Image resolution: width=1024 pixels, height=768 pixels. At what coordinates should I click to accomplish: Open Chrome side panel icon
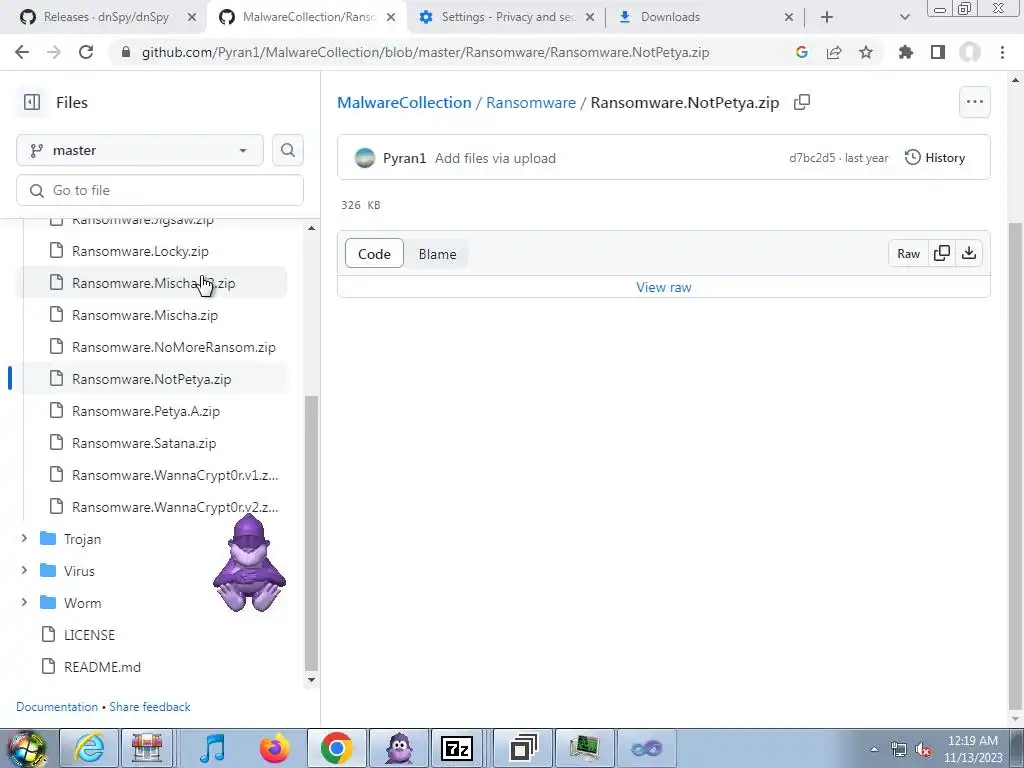click(x=937, y=52)
